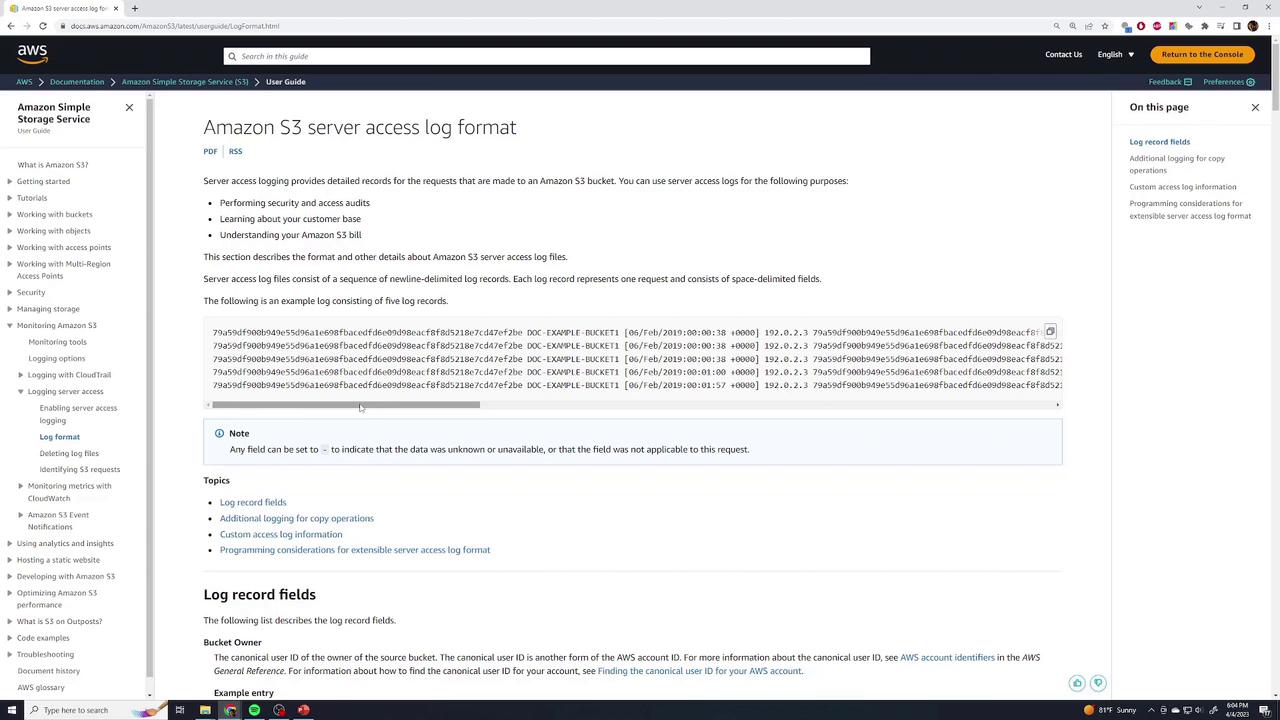Open Custom access log information topic link
The image size is (1280, 720).
(x=281, y=534)
